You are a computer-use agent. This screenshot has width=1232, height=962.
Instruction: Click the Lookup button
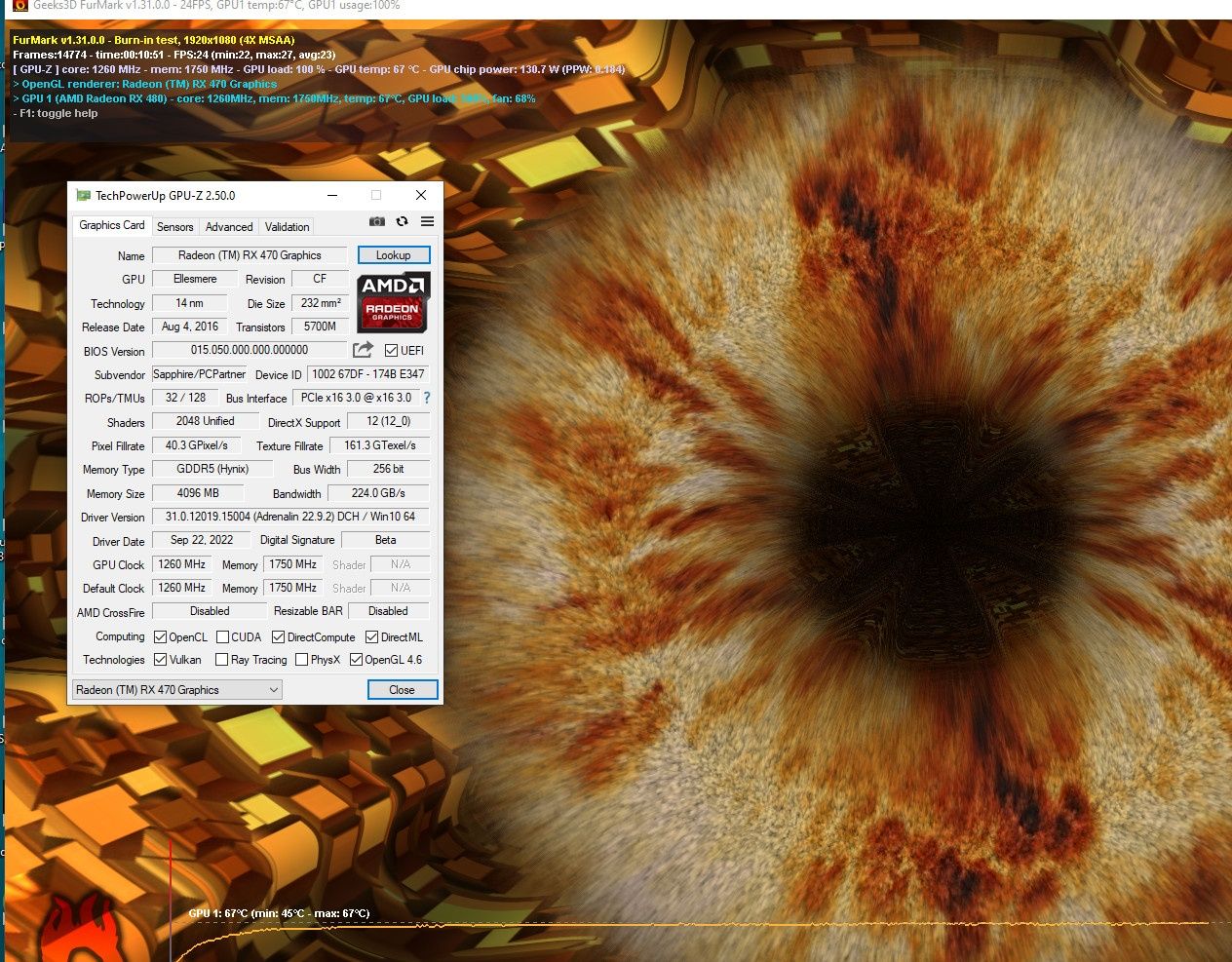click(394, 255)
